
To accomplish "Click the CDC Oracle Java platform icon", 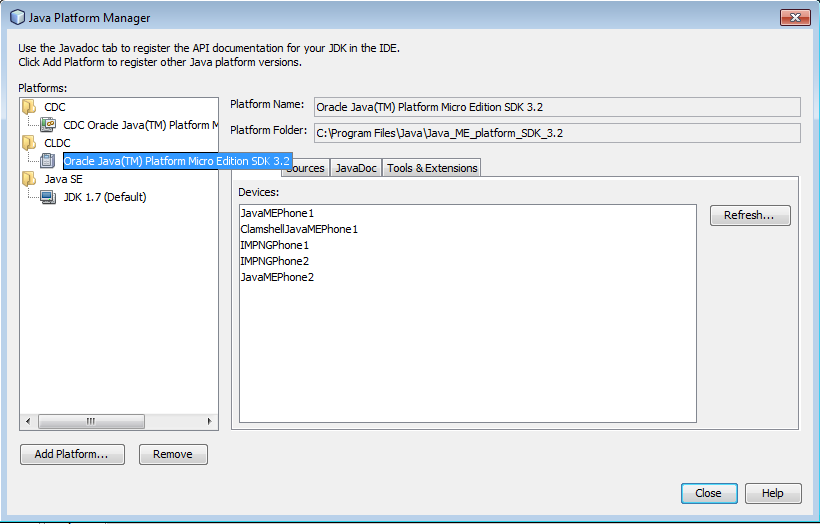I will [48, 124].
